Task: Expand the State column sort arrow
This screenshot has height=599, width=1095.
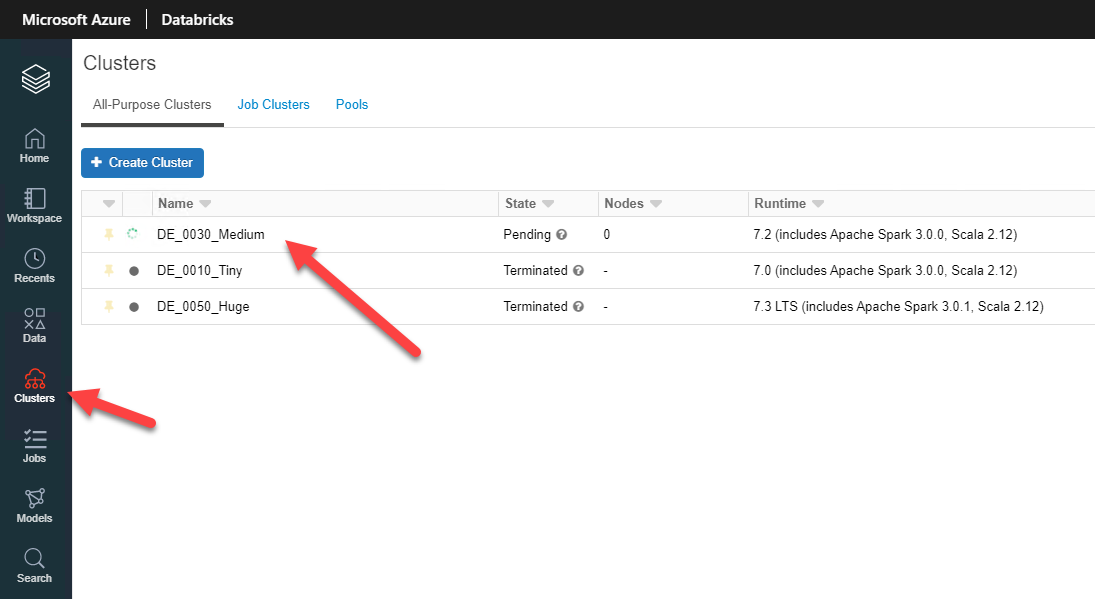Action: pyautogui.click(x=549, y=204)
